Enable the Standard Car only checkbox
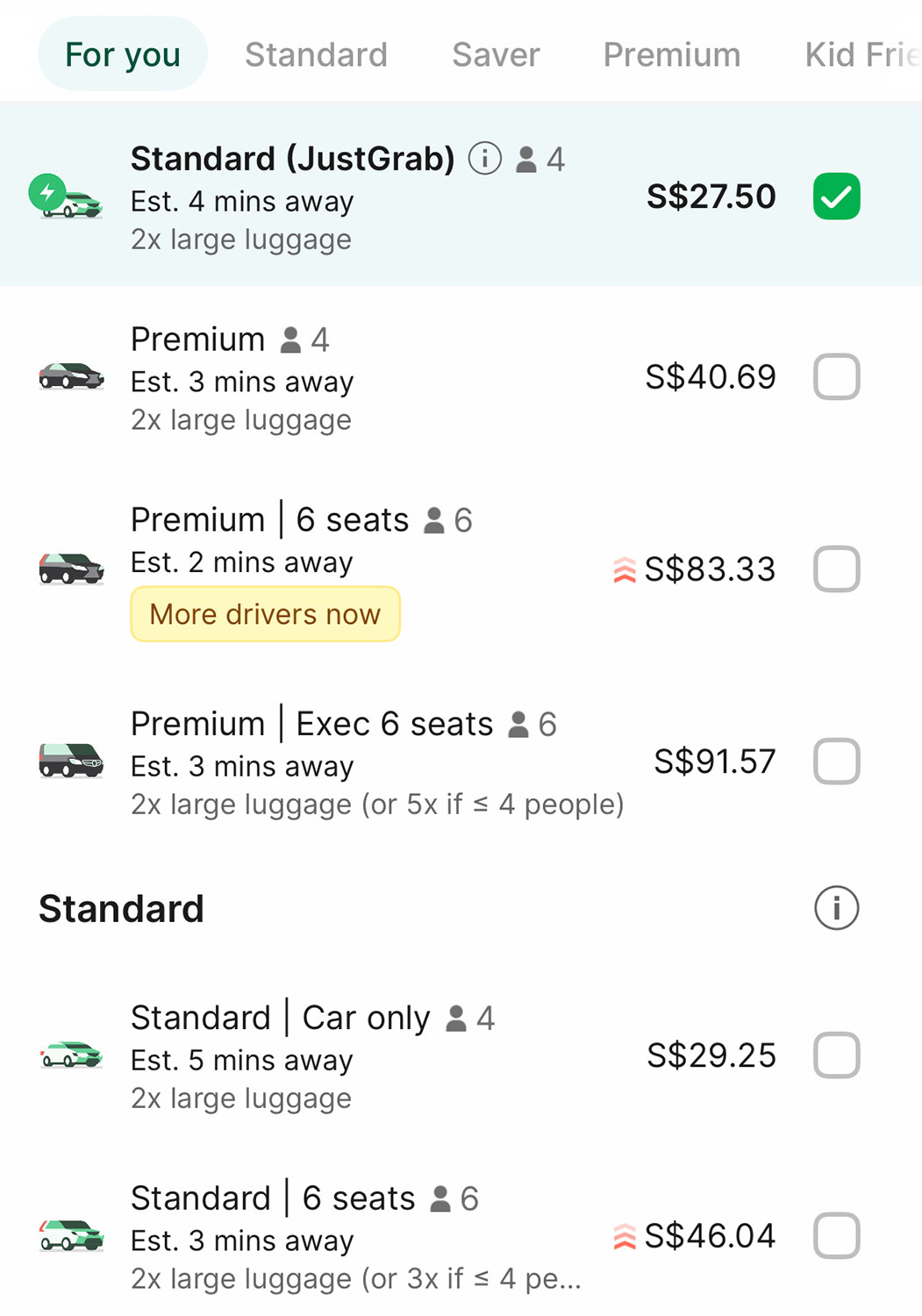 pos(836,1055)
